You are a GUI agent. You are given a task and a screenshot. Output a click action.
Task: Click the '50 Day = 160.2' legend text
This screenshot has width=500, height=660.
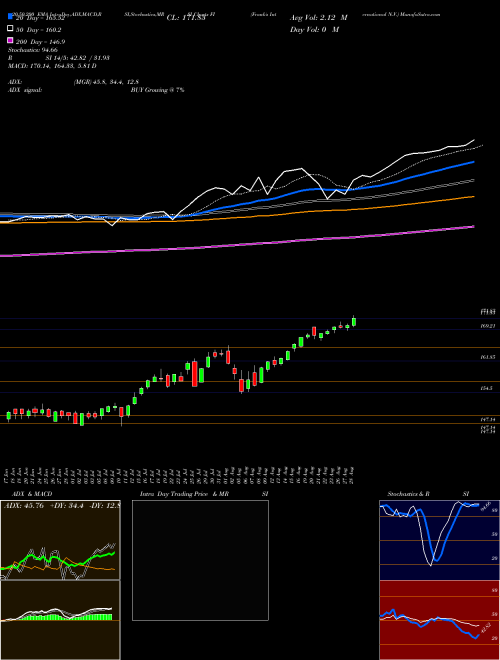[x=38, y=30]
